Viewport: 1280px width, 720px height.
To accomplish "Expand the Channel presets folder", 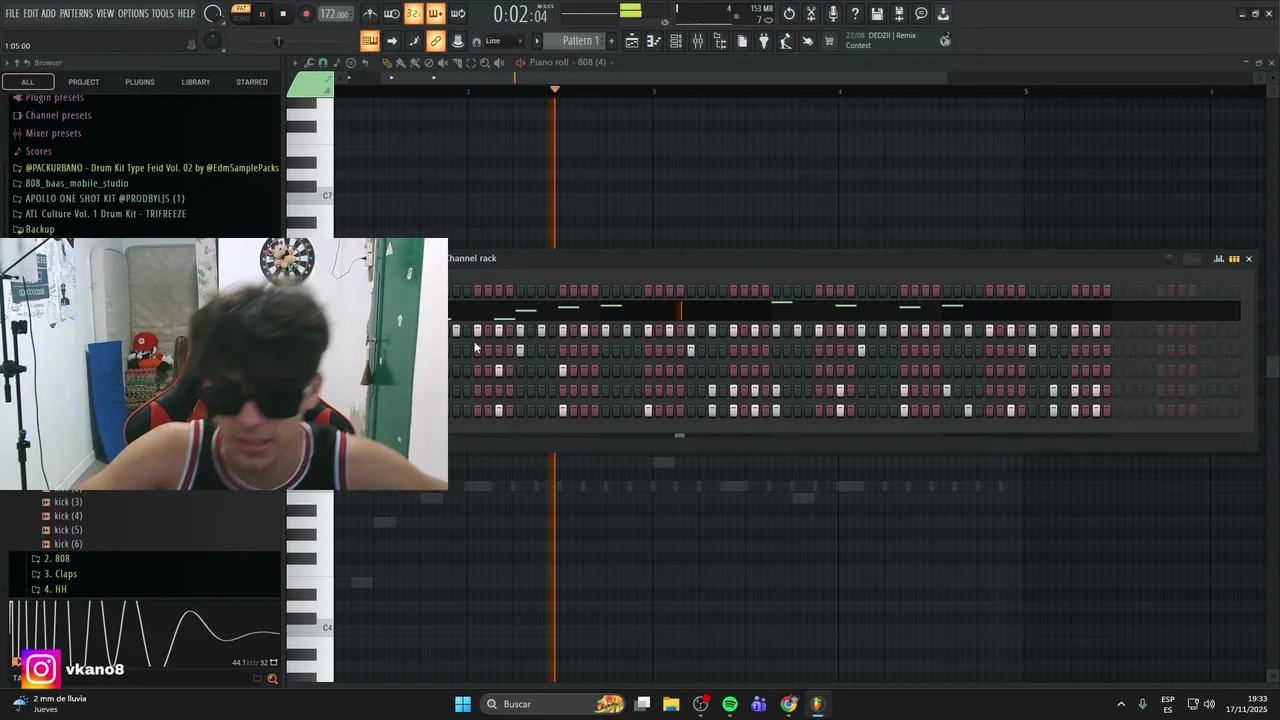I will click(x=58, y=115).
